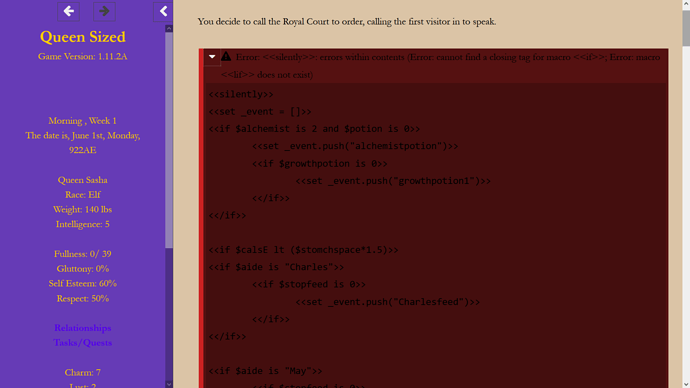
Task: Click the Charlesfeed push code line
Action: pos(388,302)
